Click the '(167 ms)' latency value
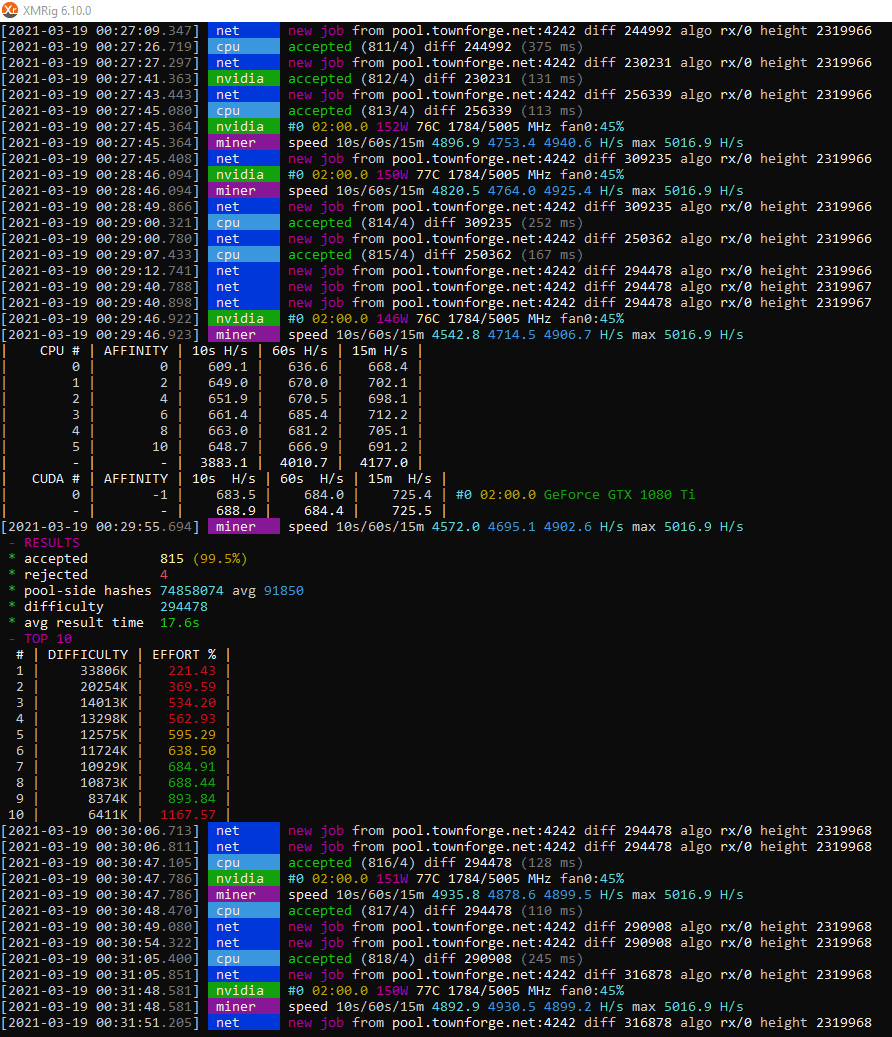 (x=551, y=255)
